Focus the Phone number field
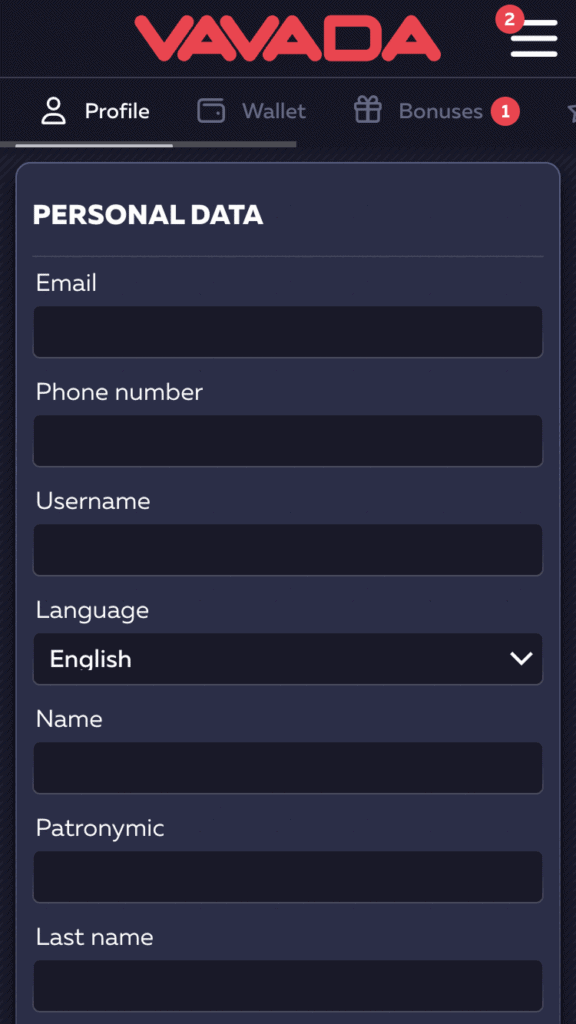This screenshot has width=576, height=1024. click(287, 441)
